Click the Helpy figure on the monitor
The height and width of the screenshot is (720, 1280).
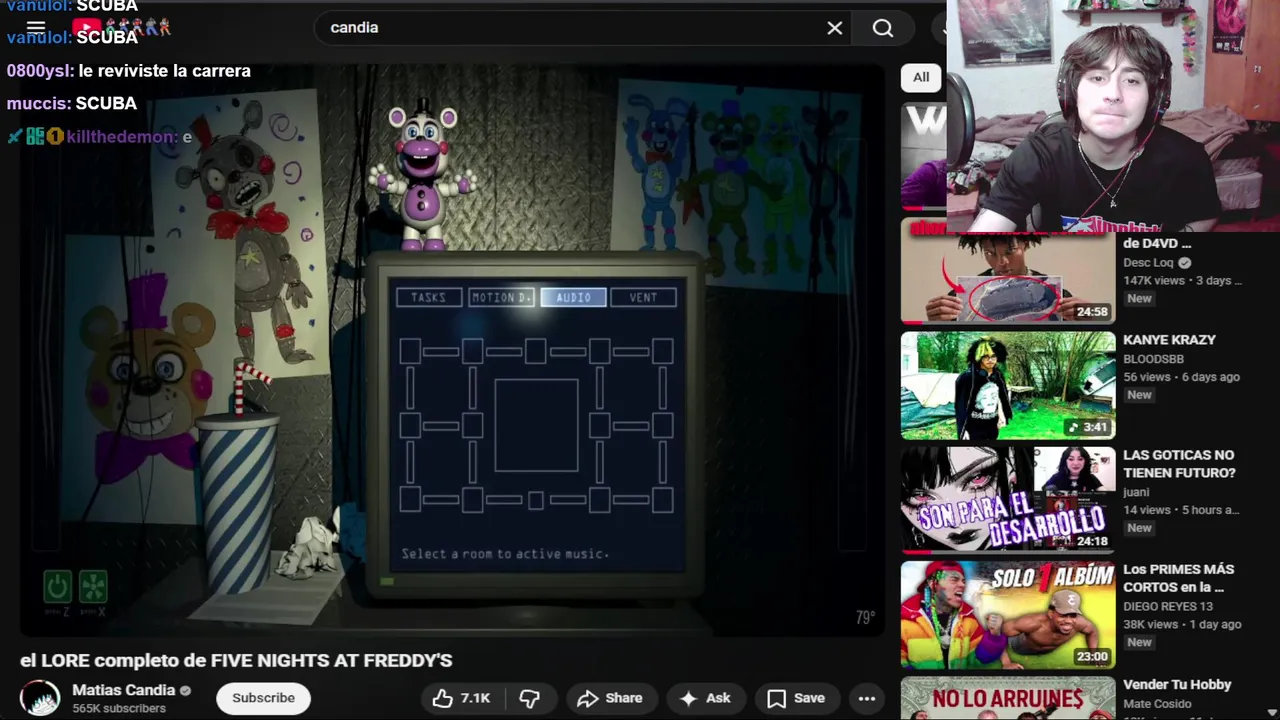pyautogui.click(x=424, y=178)
